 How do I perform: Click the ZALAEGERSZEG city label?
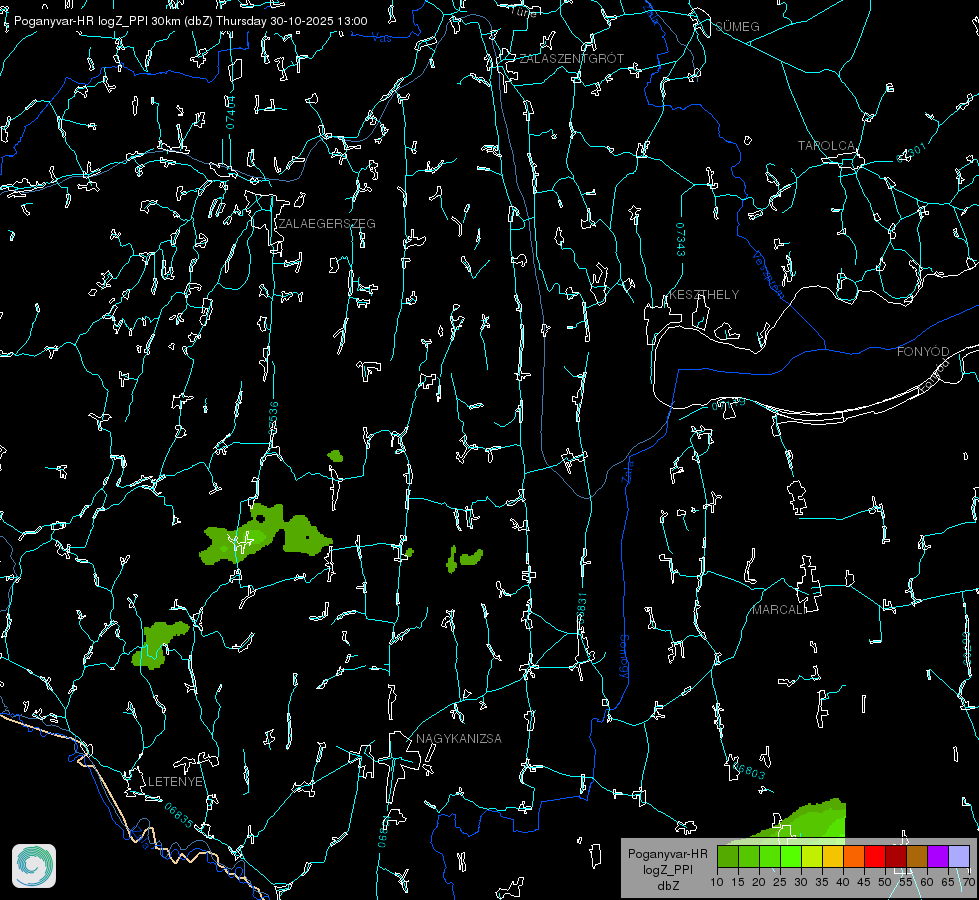327,224
